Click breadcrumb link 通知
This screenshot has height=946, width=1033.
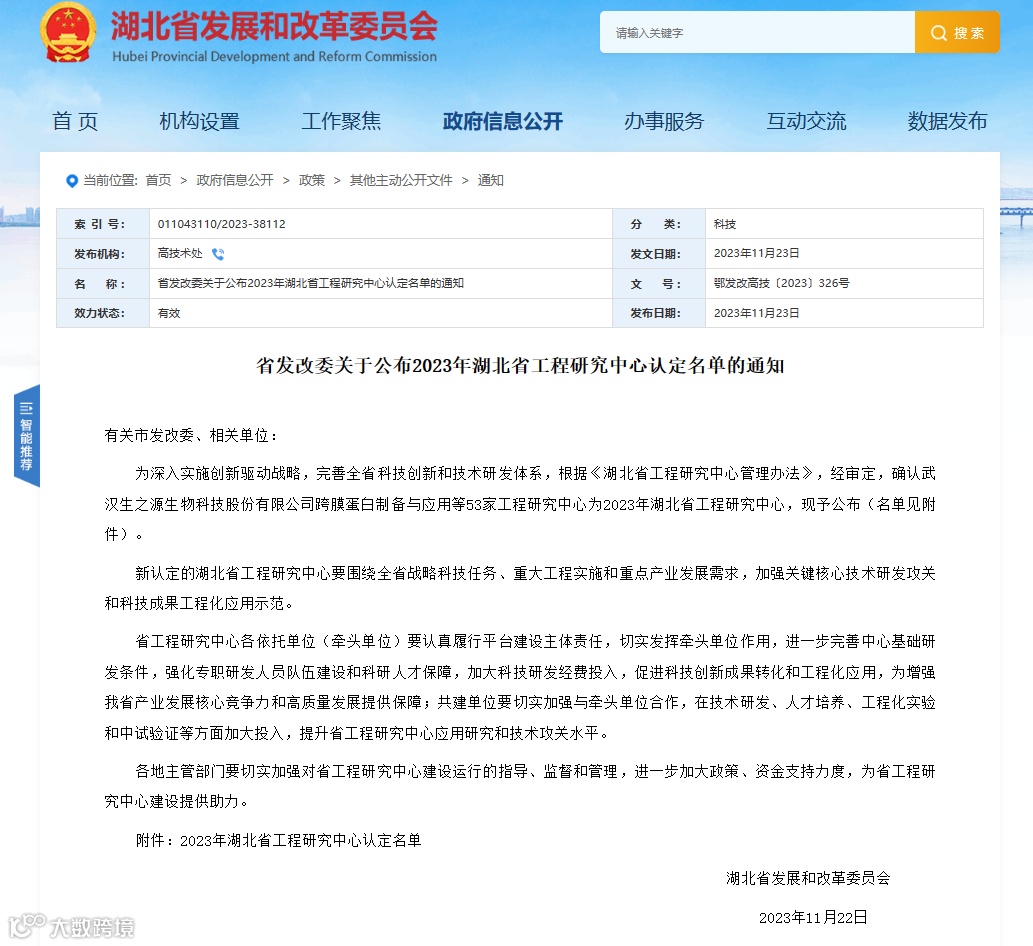(491, 181)
